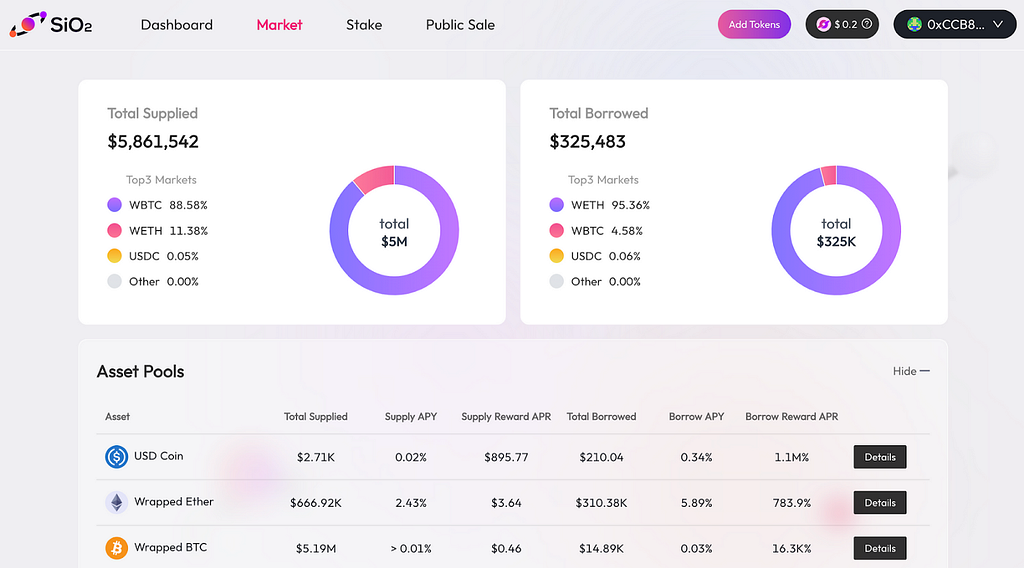Screen dimensions: 1024x568
Task: Click the WBTC pink swatch under Total Borrowed
Action: [x=556, y=230]
